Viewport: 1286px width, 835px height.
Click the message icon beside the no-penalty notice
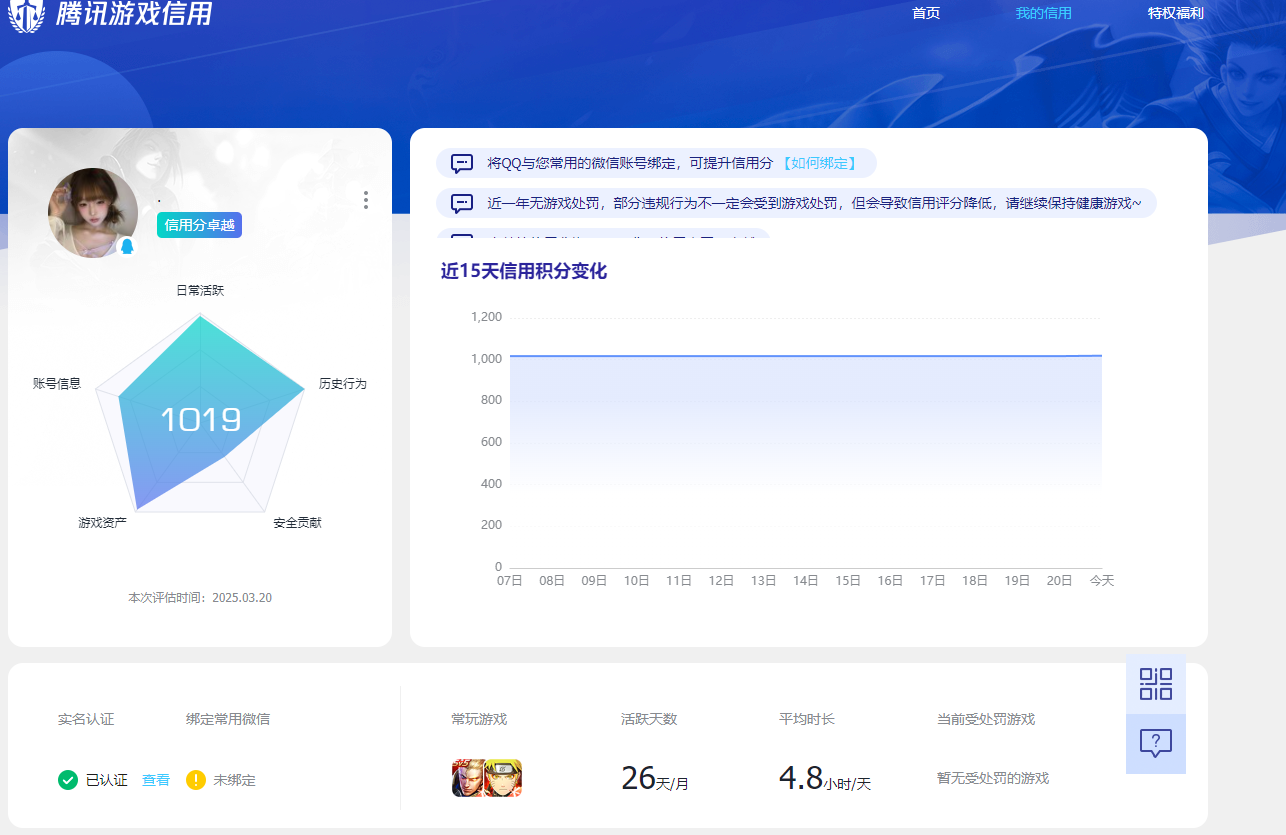(462, 203)
